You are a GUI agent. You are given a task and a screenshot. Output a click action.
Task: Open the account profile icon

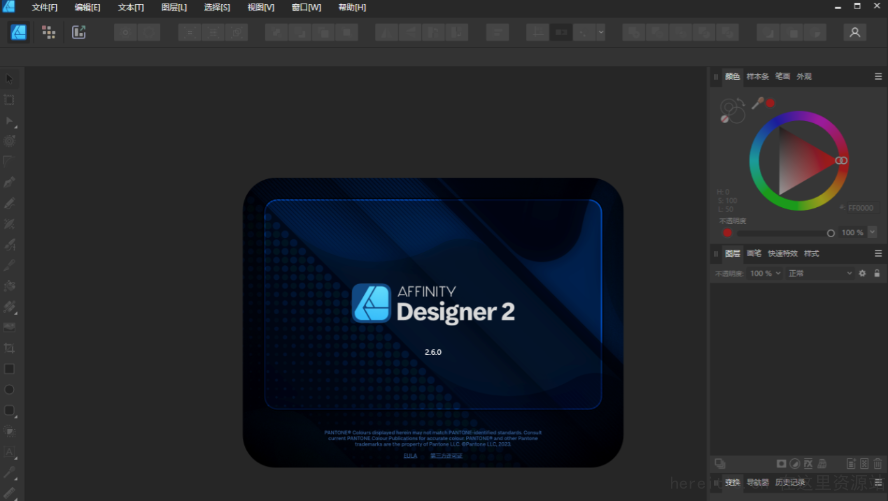[x=855, y=32]
